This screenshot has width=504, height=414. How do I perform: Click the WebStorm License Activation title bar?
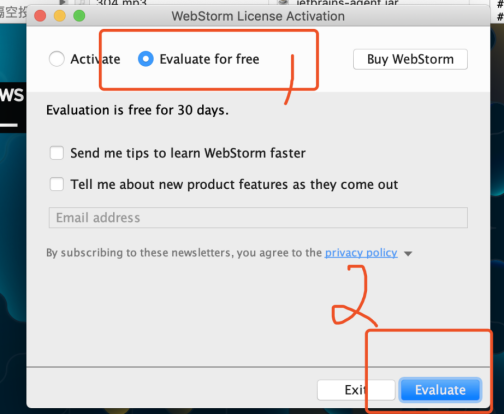(258, 16)
